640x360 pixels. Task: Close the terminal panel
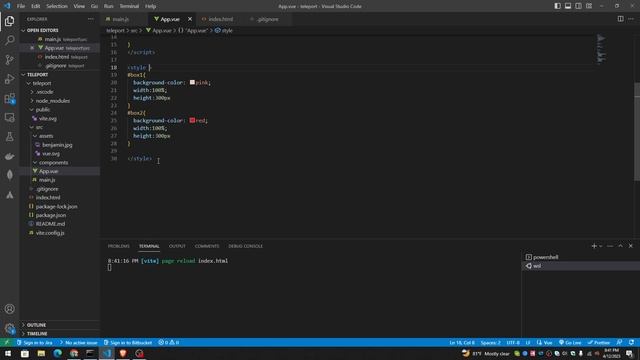click(x=631, y=246)
